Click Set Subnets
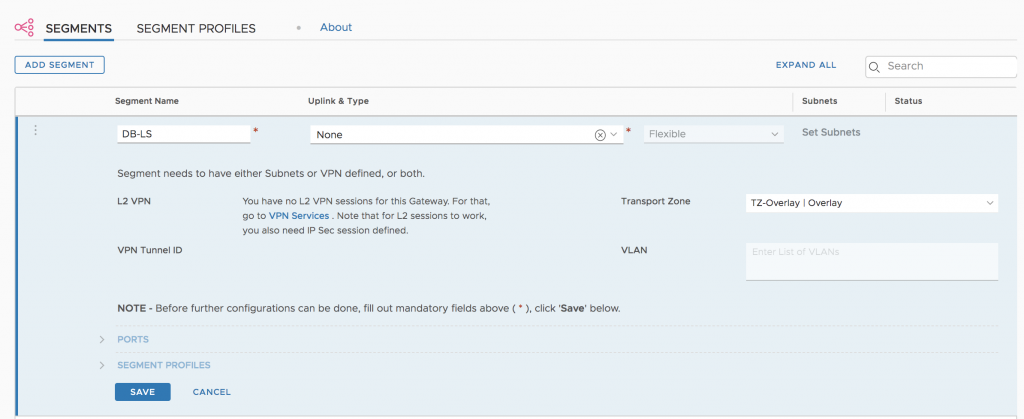This screenshot has width=1024, height=419. point(831,132)
